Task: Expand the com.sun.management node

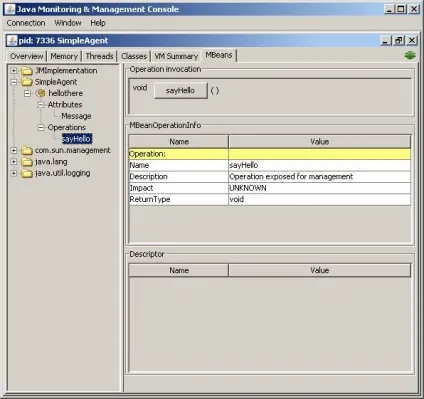Action: point(14,150)
